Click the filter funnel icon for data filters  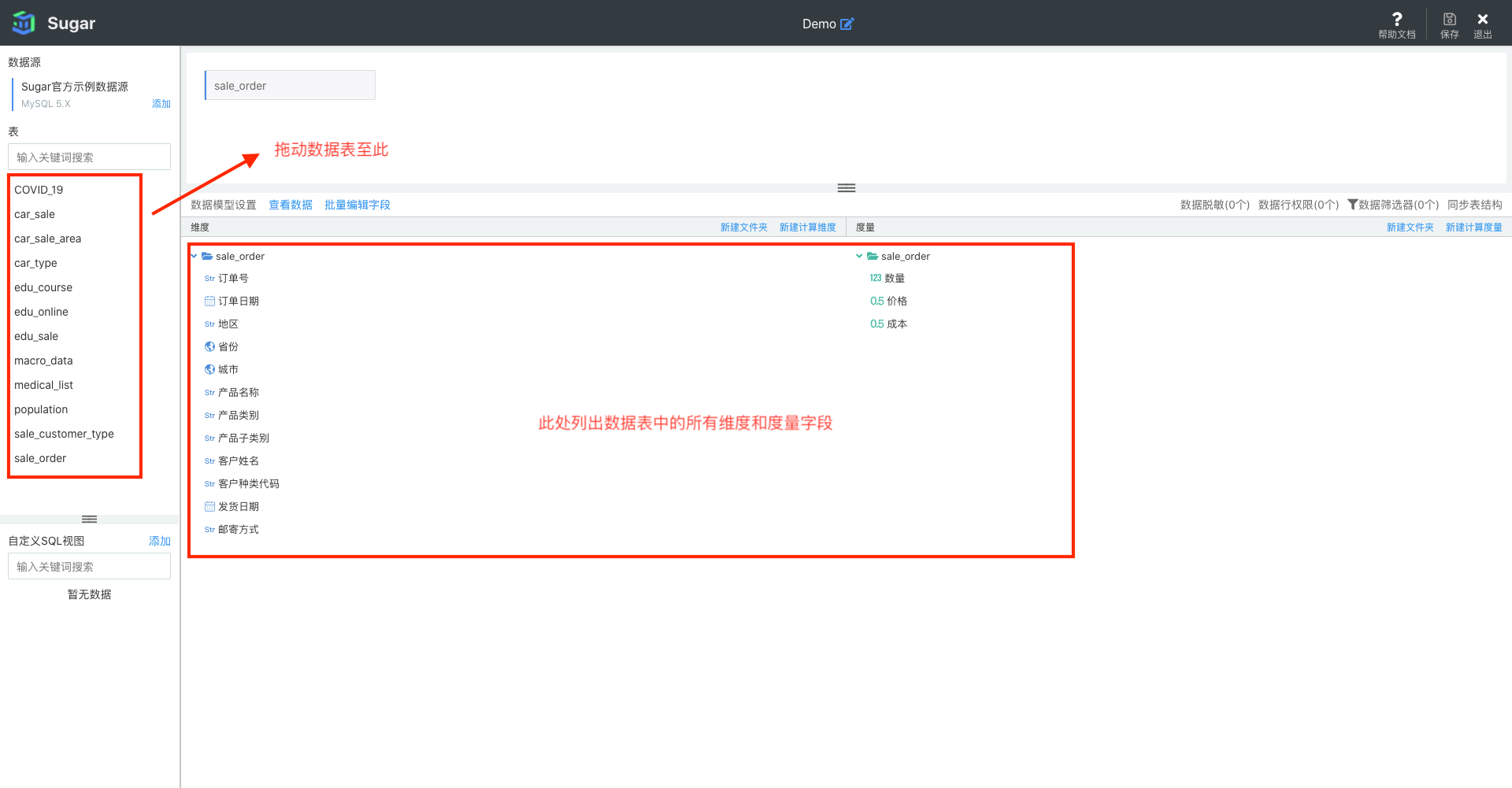pyautogui.click(x=1352, y=205)
